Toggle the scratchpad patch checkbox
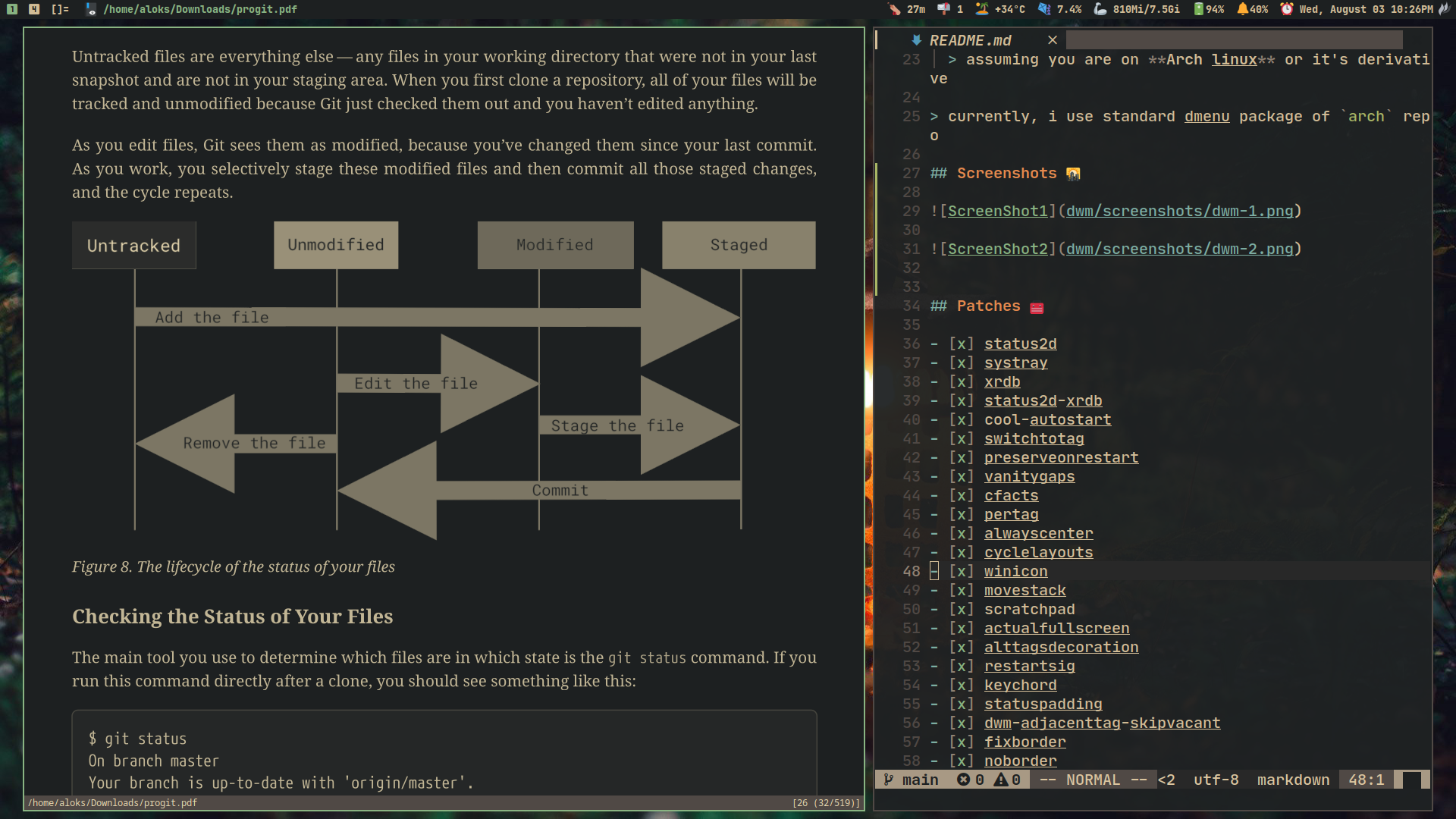 pyautogui.click(x=961, y=608)
